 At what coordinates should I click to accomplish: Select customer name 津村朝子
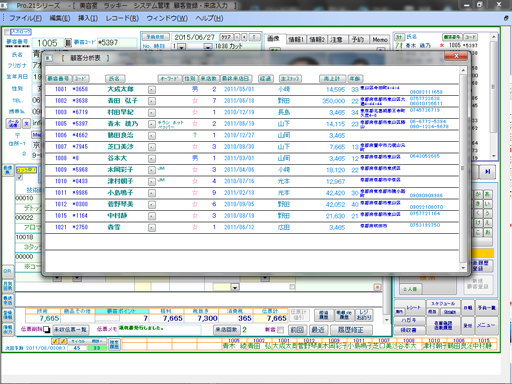[120, 181]
